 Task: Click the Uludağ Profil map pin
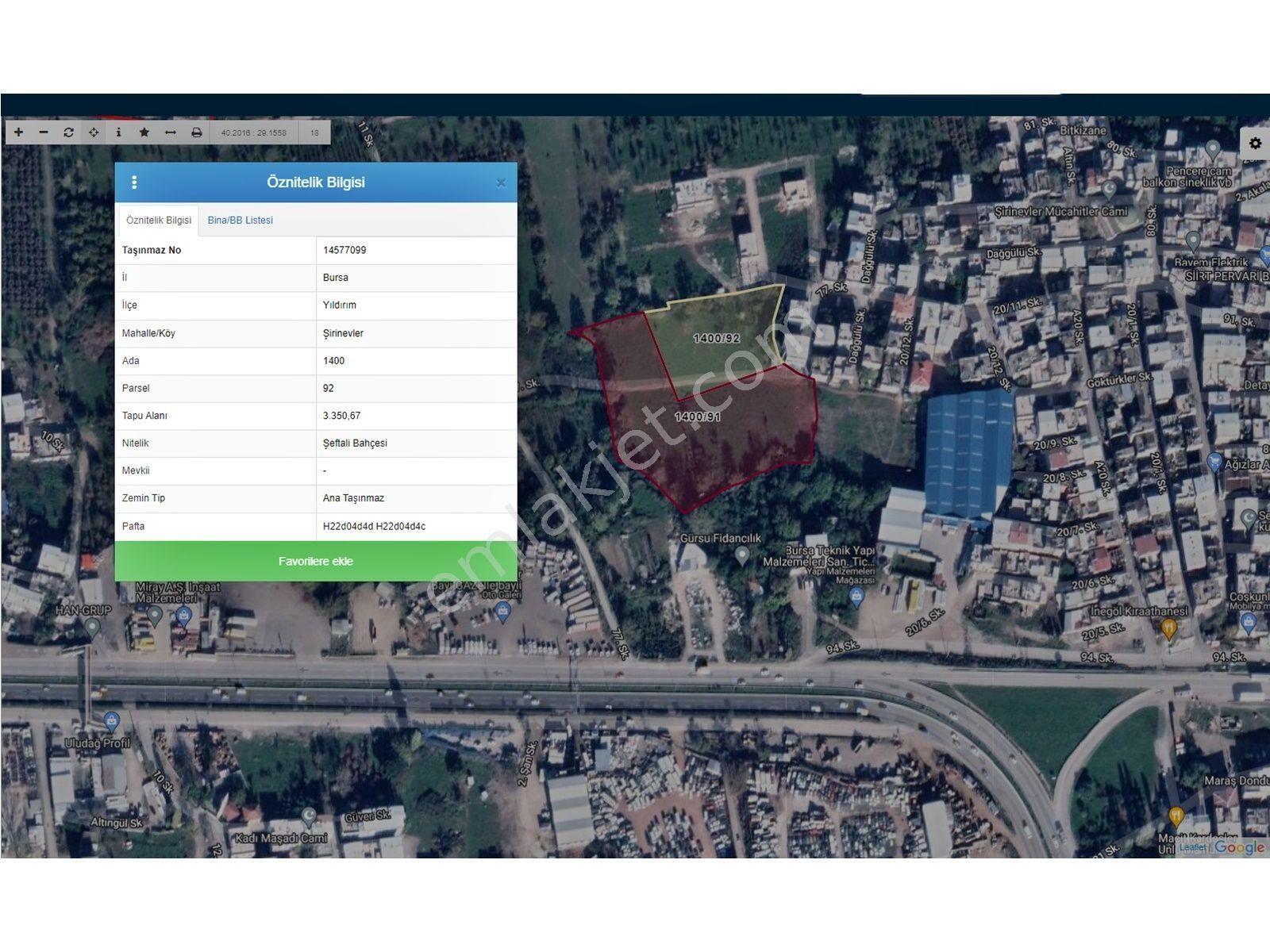111,721
